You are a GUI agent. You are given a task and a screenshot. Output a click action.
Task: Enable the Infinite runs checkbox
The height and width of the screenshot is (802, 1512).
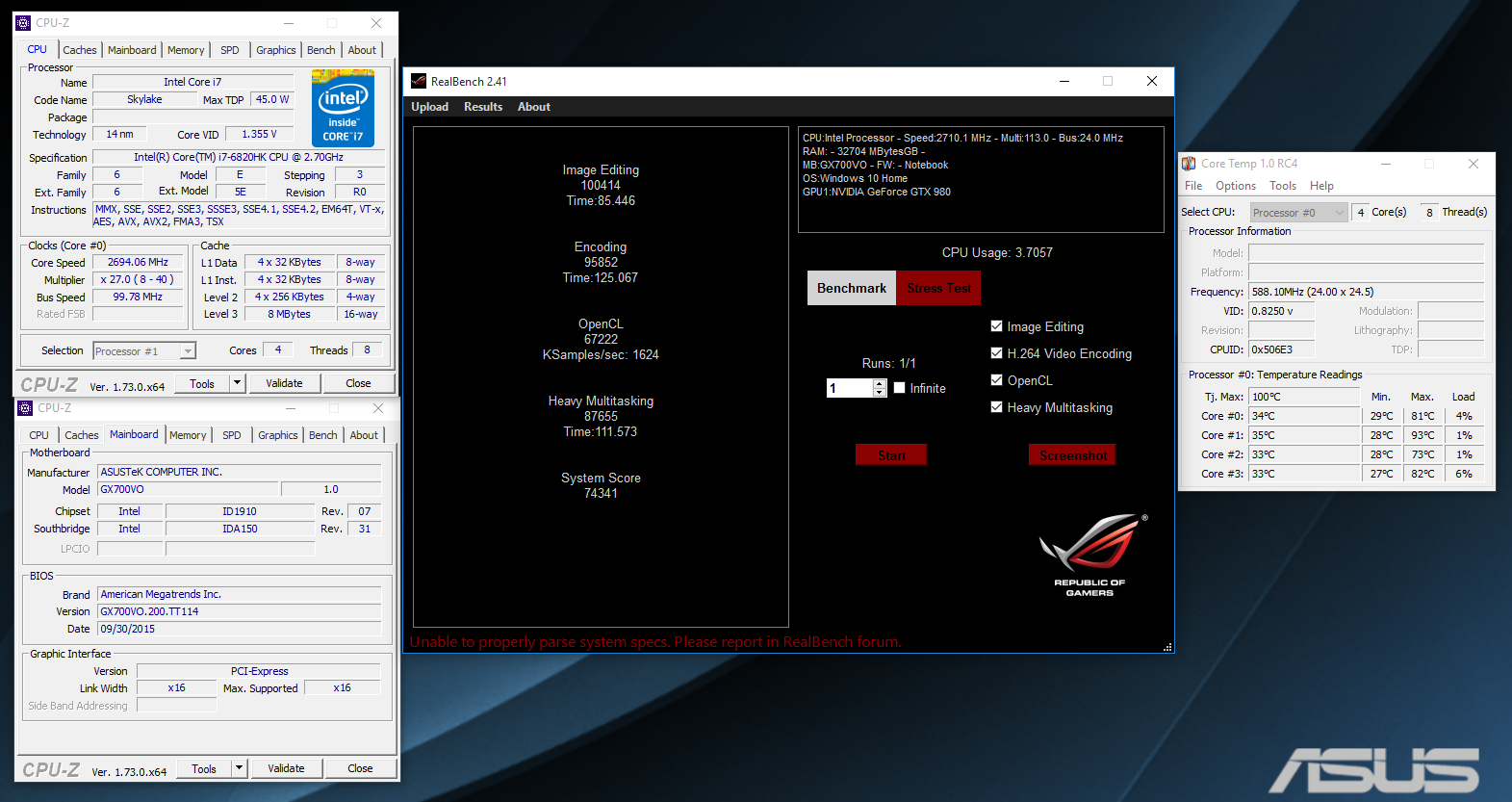[900, 388]
